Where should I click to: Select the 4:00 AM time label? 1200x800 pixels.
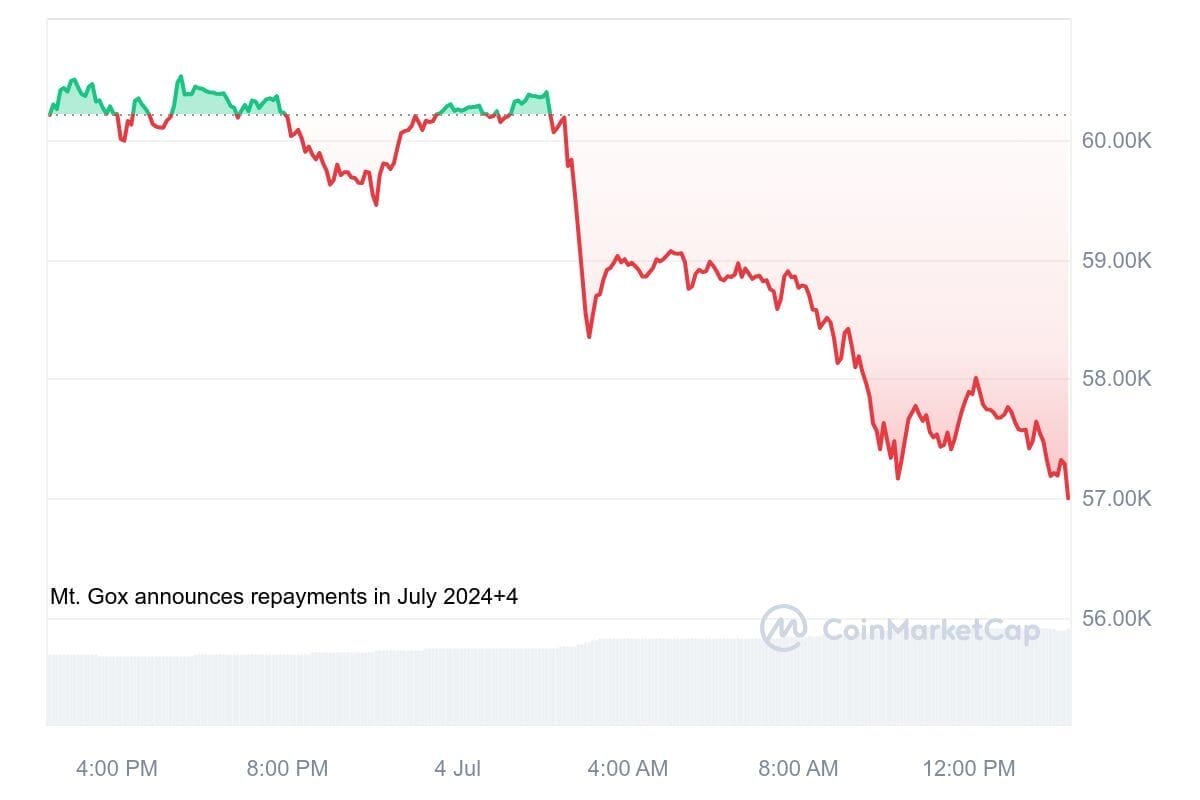click(627, 768)
